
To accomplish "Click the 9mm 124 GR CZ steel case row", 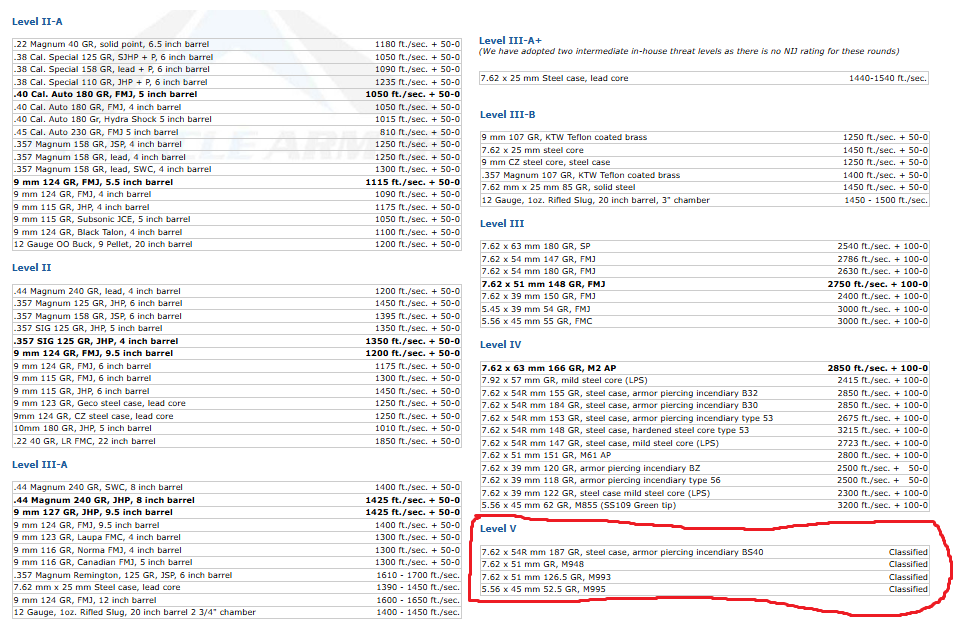I will (x=237, y=416).
